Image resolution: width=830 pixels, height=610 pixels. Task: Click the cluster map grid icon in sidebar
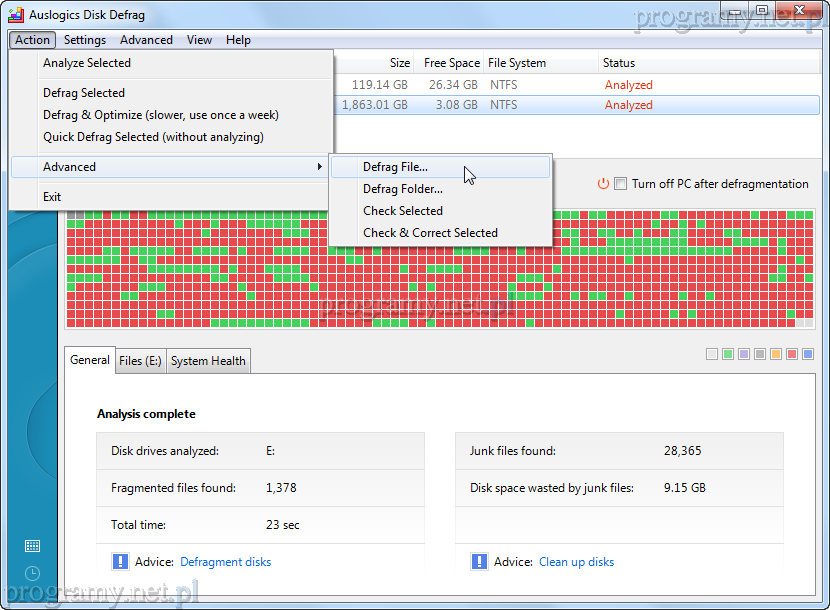coord(32,546)
